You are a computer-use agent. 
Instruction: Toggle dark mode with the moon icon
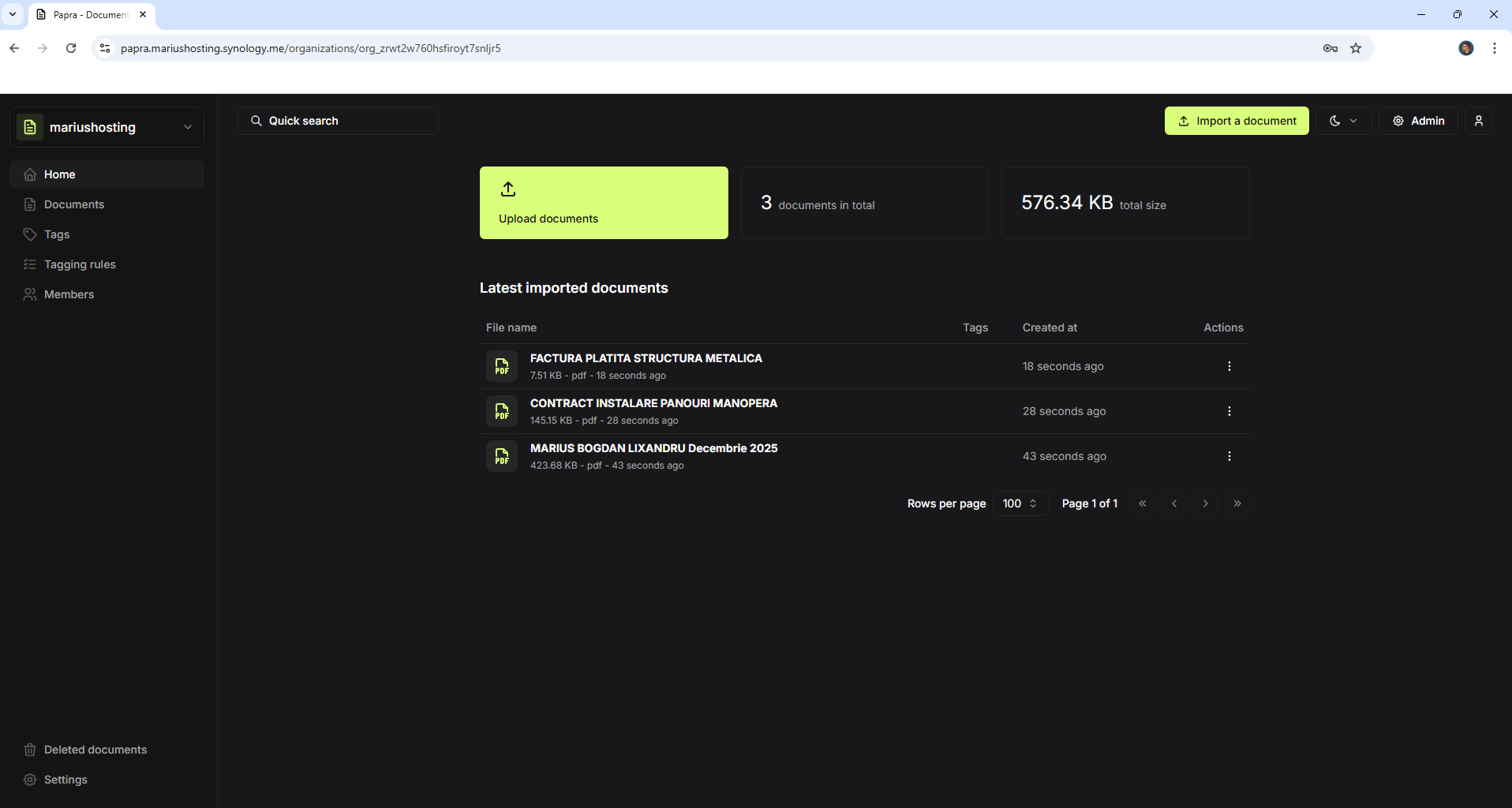click(1335, 120)
